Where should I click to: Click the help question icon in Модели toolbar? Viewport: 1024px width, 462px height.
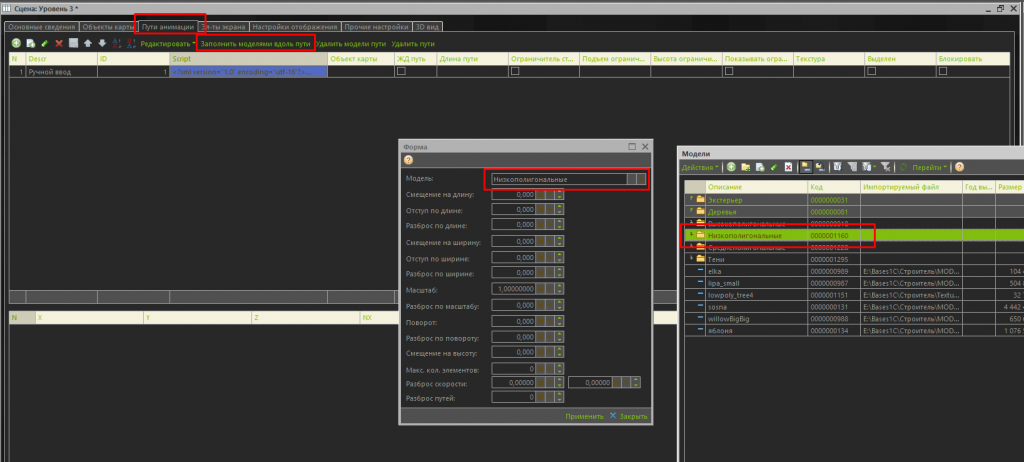[x=959, y=167]
